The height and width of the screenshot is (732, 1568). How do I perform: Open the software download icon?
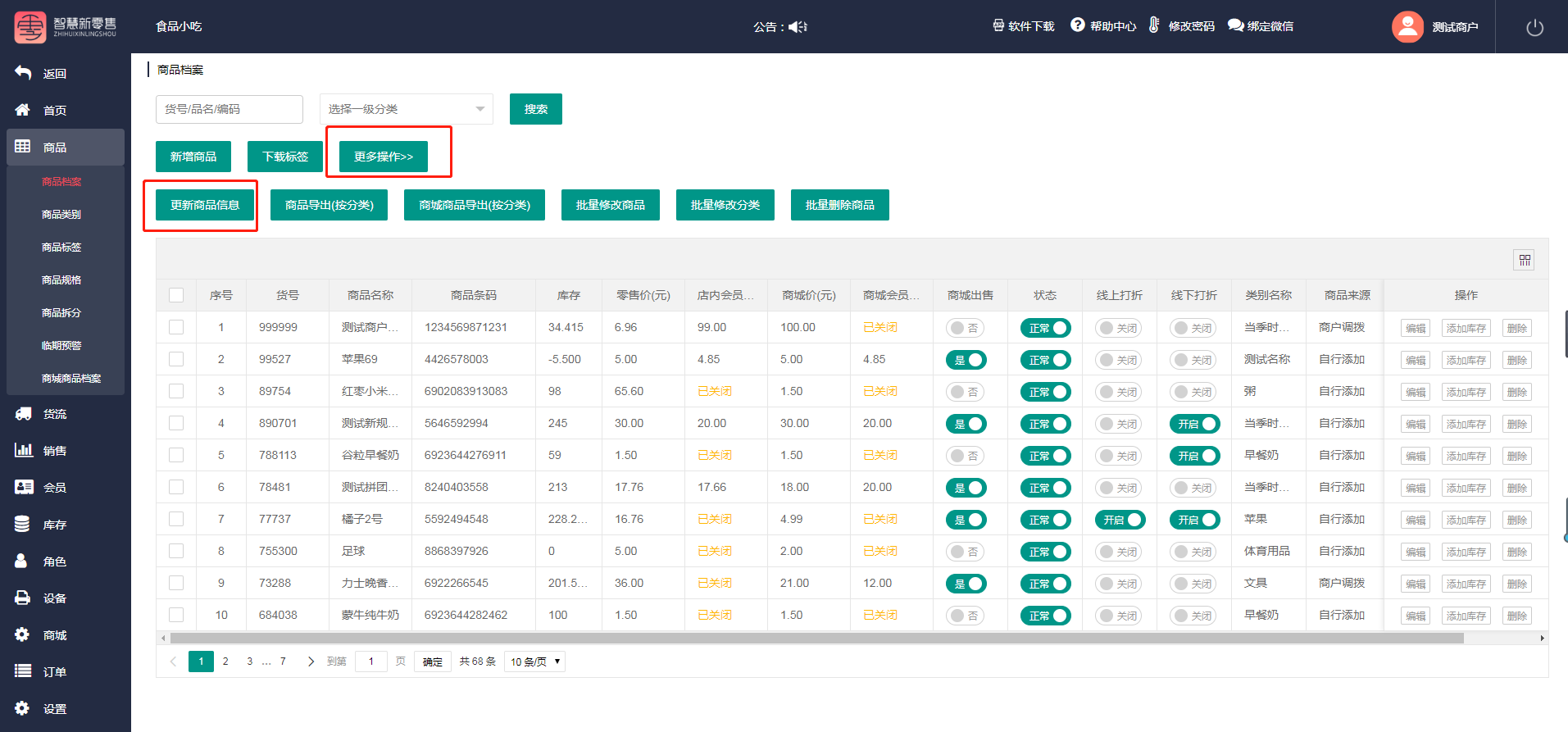click(998, 25)
